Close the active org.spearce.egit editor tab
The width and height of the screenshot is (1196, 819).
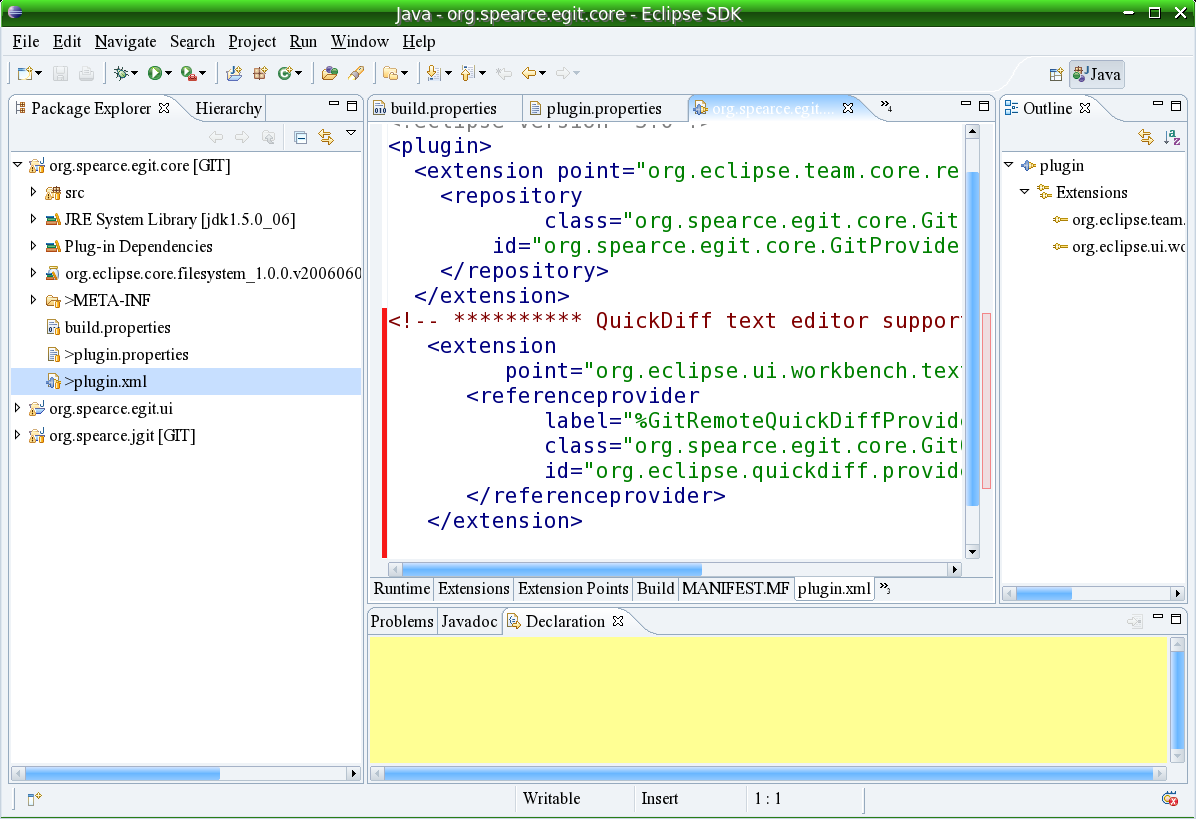click(848, 108)
